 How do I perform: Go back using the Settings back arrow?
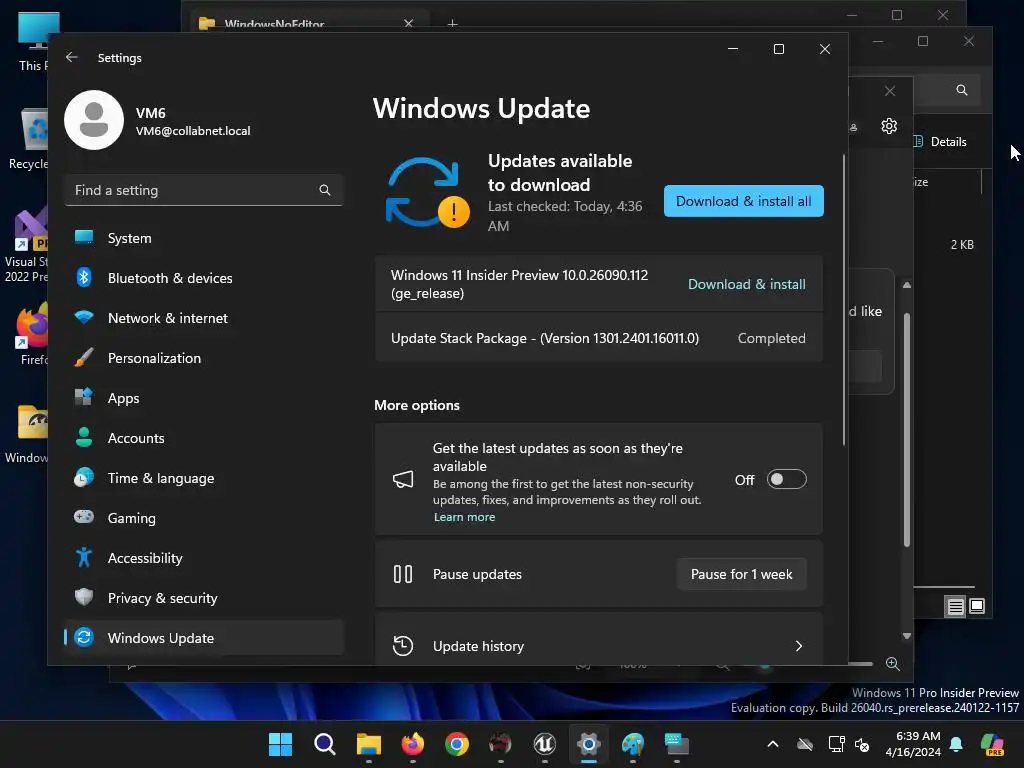[x=72, y=57]
